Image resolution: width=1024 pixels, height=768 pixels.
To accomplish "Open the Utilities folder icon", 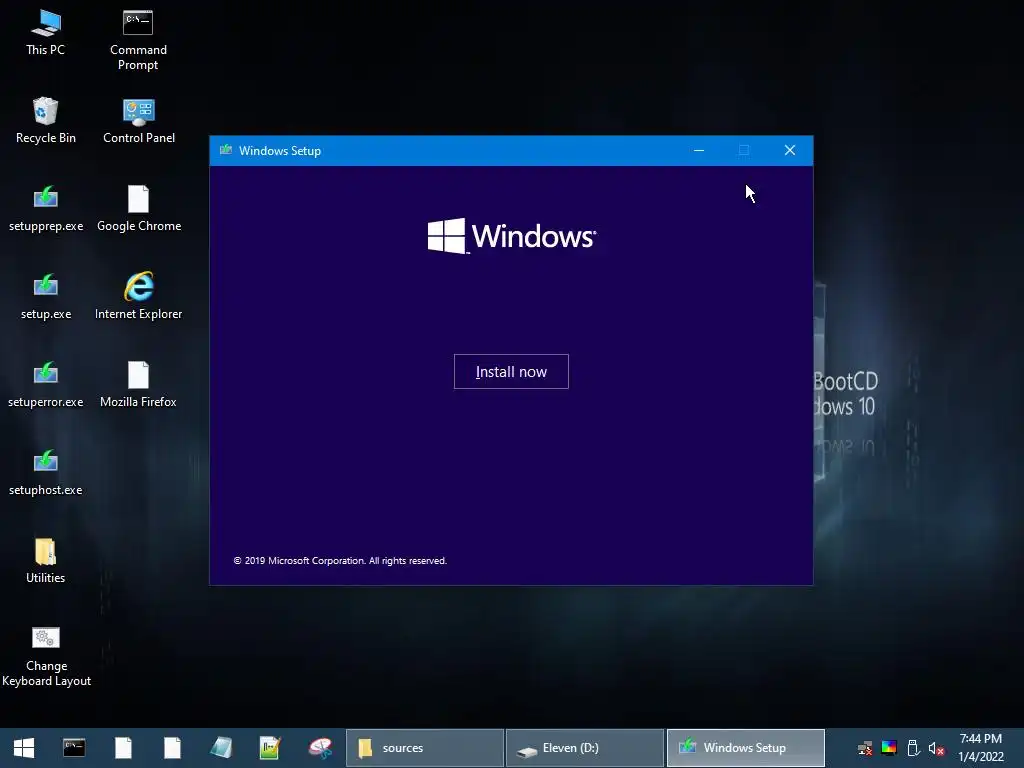I will [x=46, y=560].
